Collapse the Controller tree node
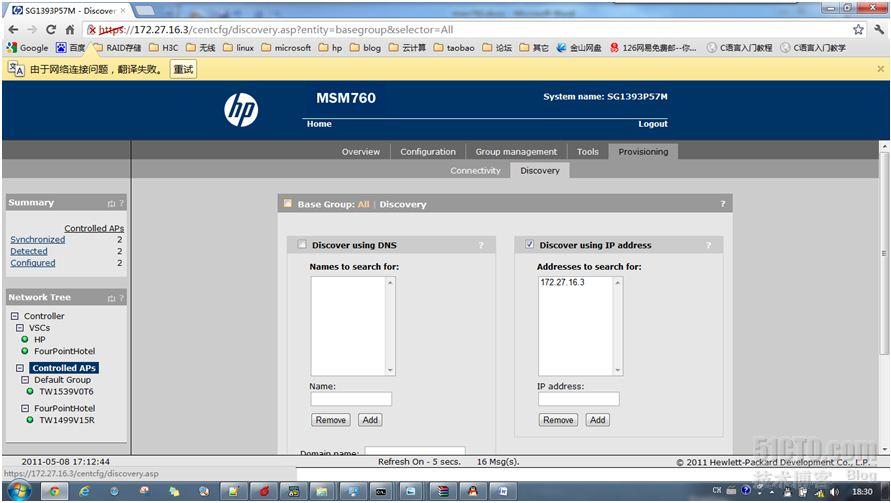Screen dimensions: 891x503 [x=15, y=316]
